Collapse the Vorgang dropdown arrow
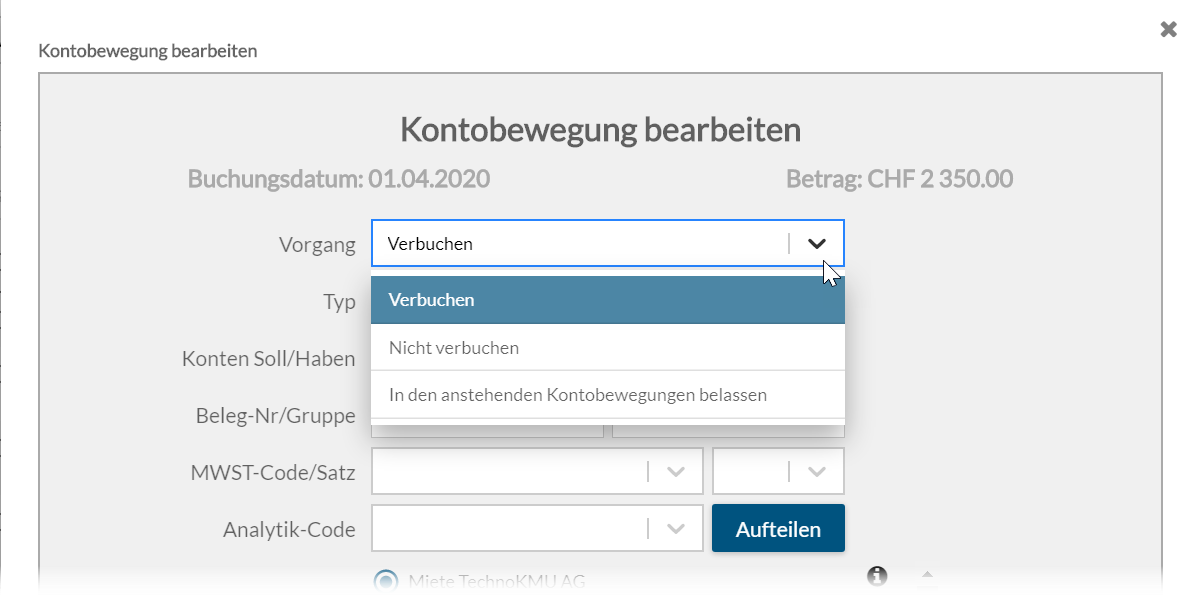 coord(816,244)
